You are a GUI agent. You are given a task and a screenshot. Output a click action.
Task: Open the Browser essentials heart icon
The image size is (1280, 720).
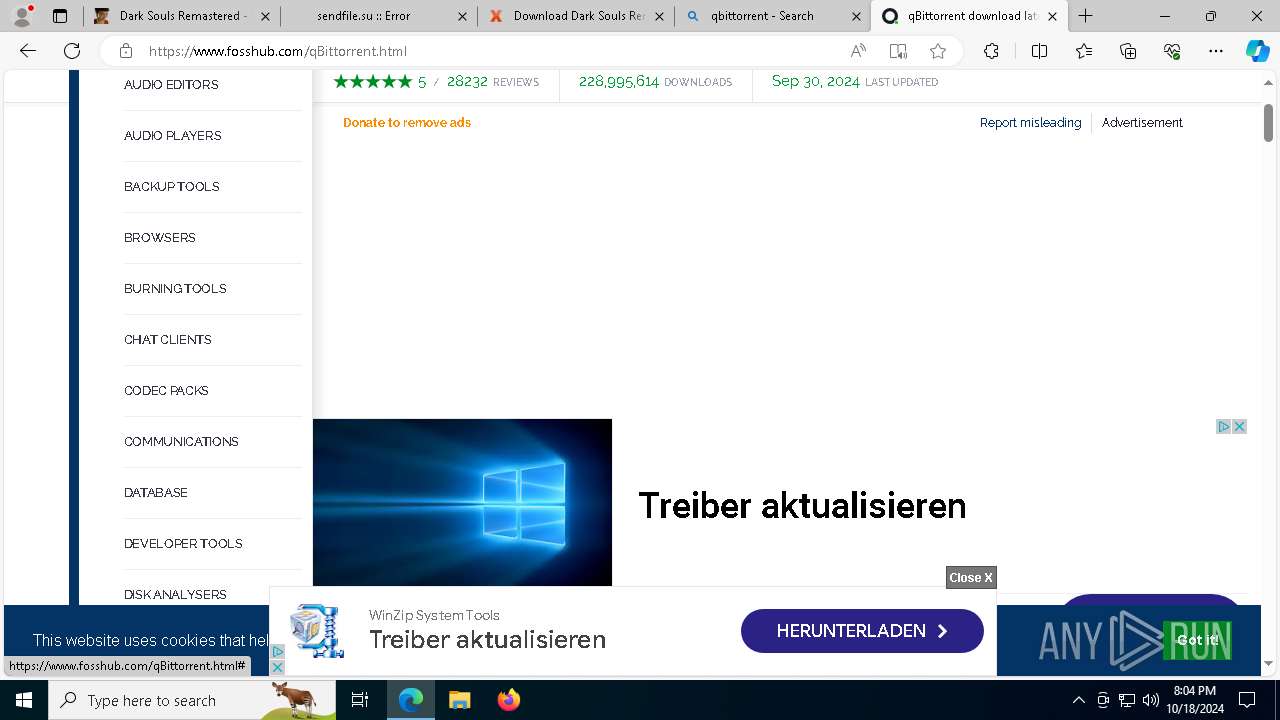pyautogui.click(x=1172, y=51)
